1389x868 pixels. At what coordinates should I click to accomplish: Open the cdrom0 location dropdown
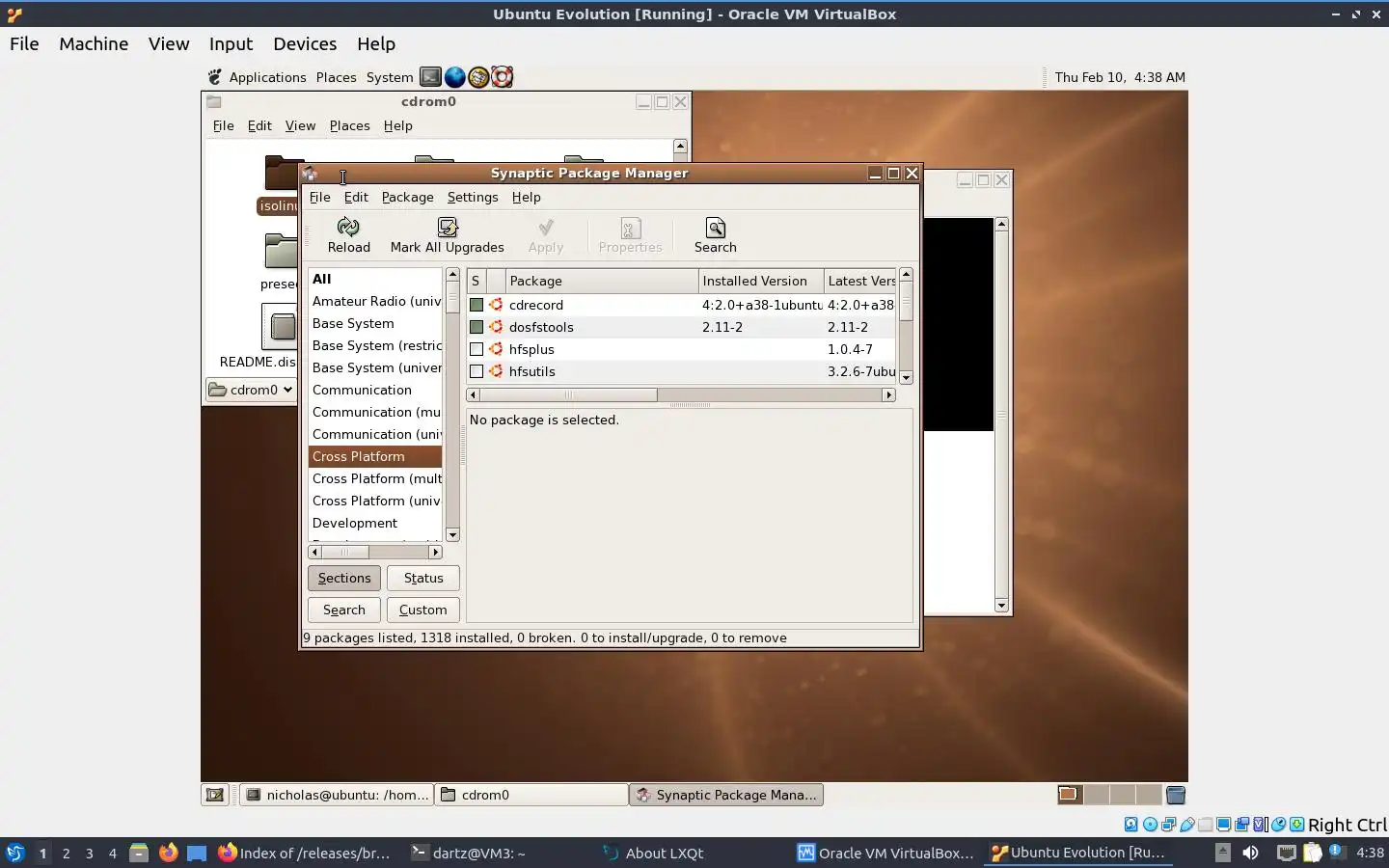252,390
